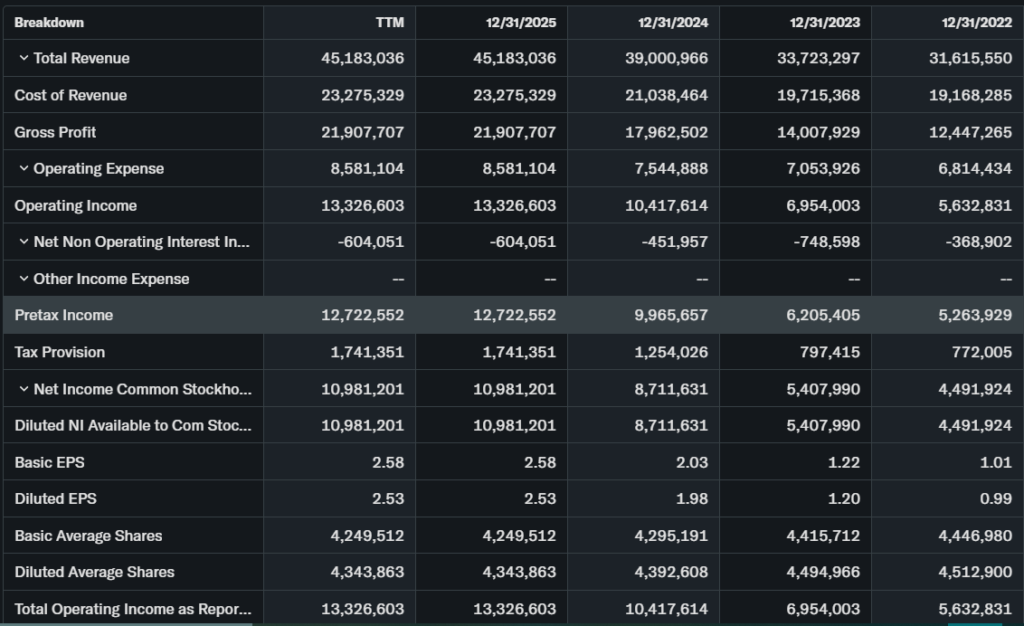Click the Basic EPS row label

coord(49,462)
